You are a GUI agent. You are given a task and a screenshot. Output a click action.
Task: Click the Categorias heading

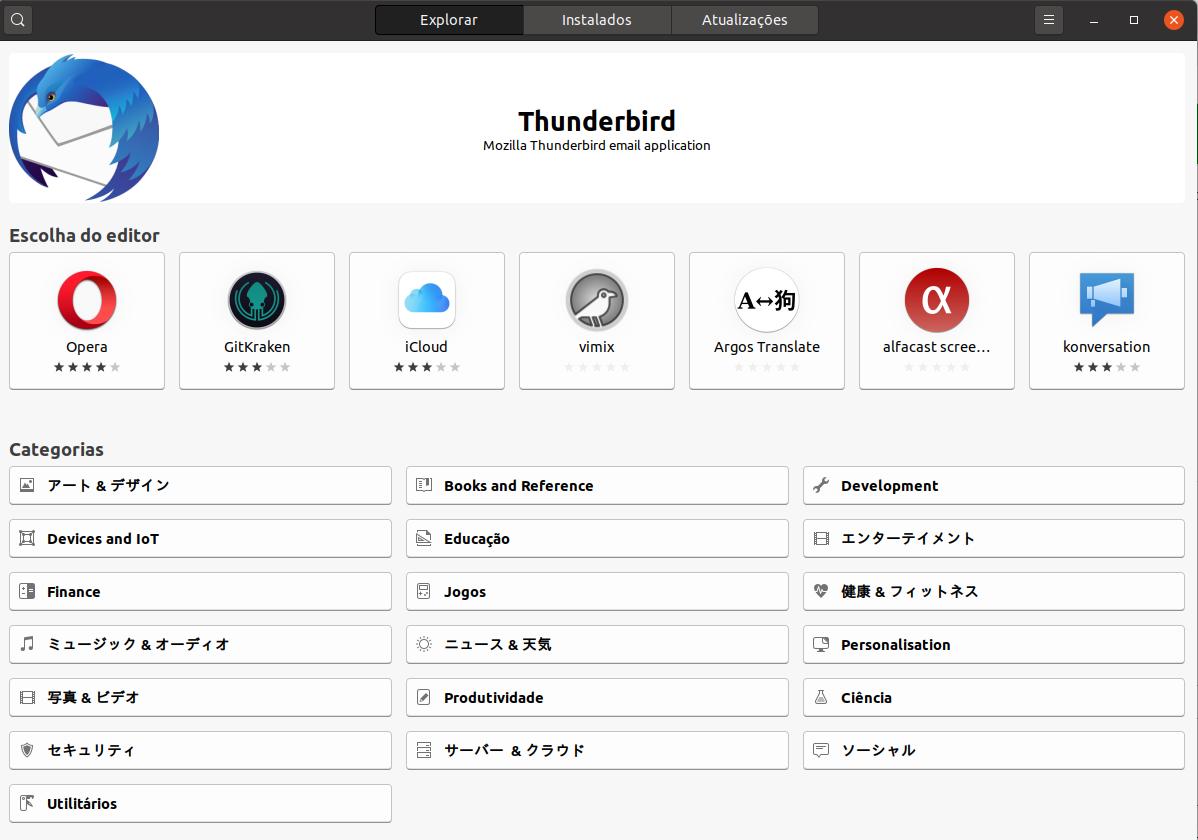coord(57,449)
